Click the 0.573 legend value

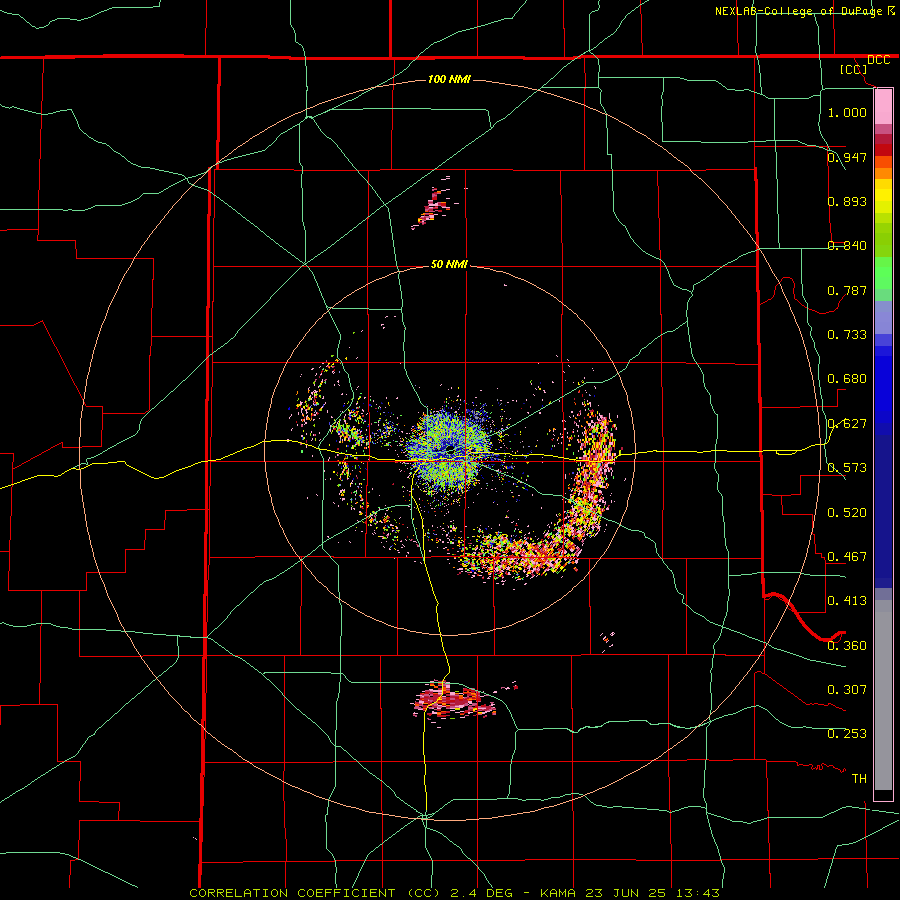point(847,468)
